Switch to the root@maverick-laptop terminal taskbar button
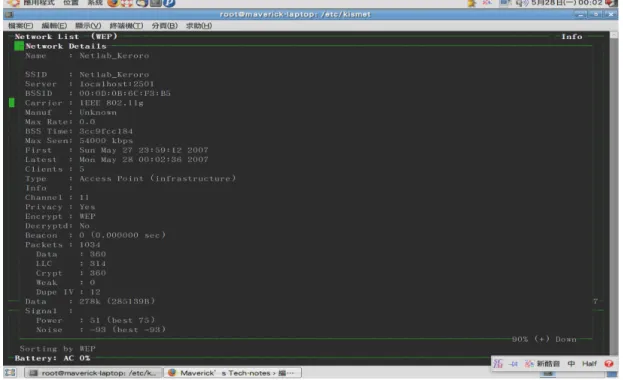This screenshot has width=623, height=380. [x=93, y=373]
